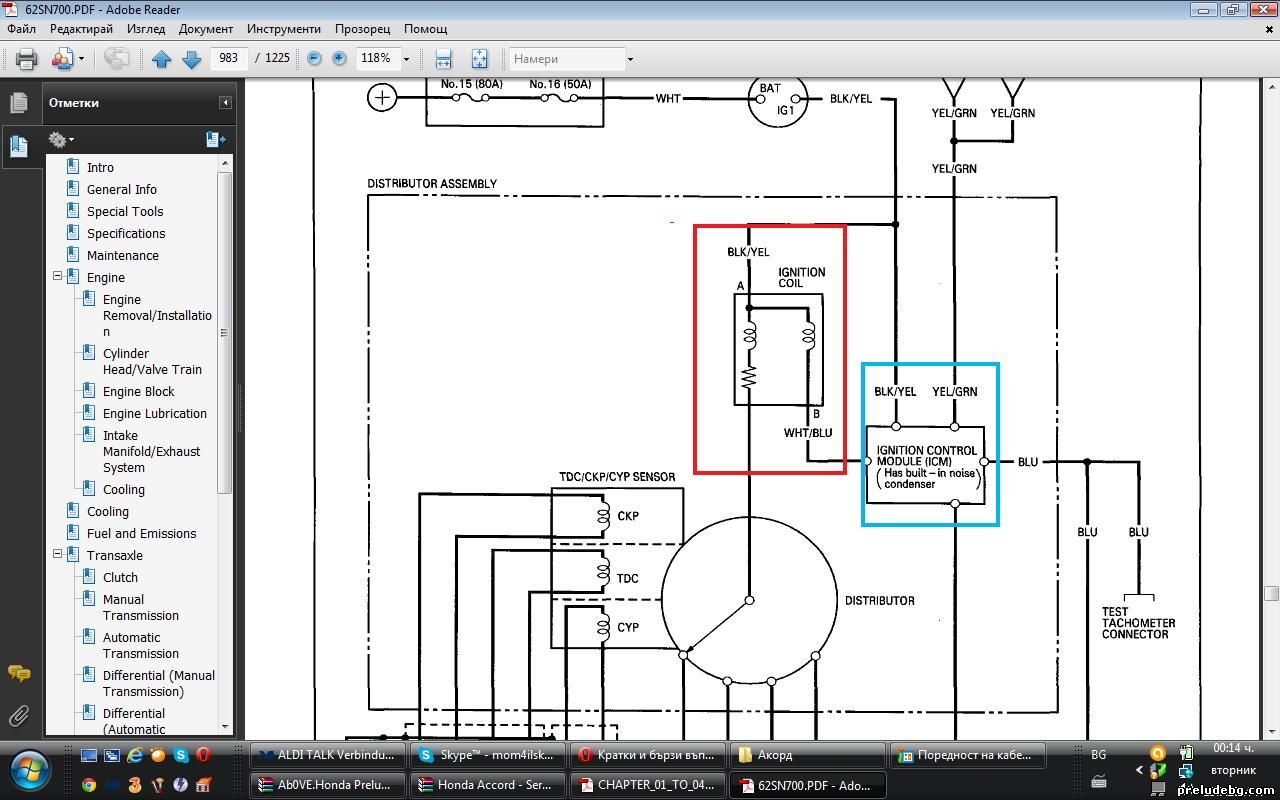Viewport: 1280px width, 800px height.
Task: Open the Документ menu
Action: (x=206, y=29)
